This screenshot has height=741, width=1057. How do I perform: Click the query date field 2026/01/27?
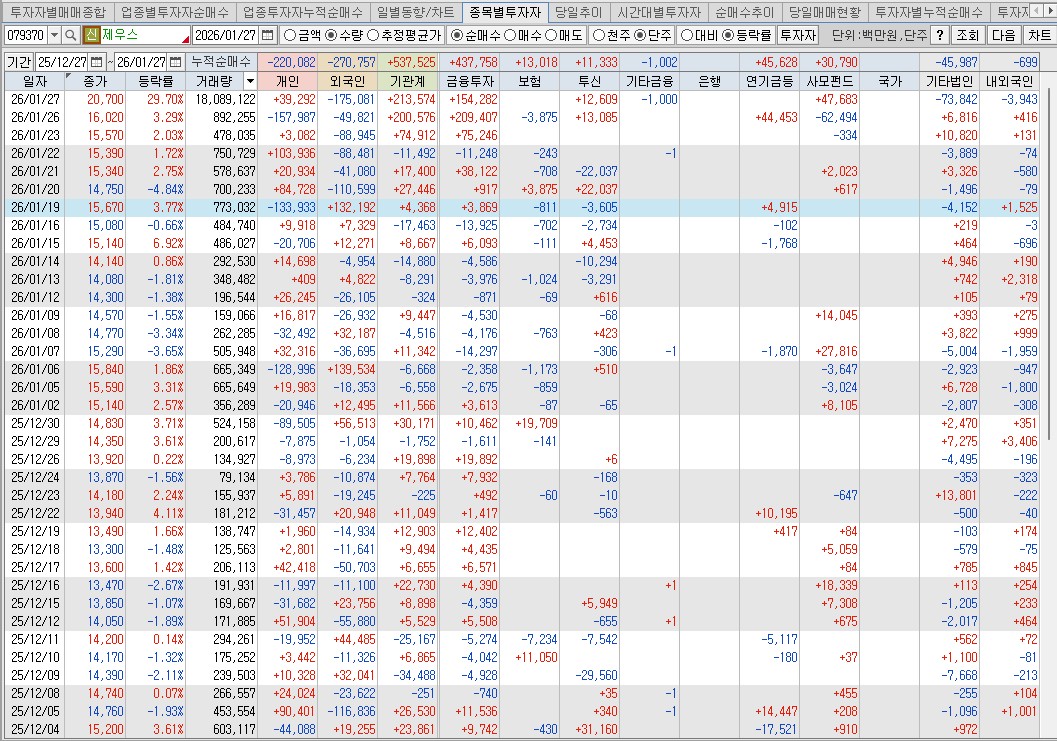(226, 35)
